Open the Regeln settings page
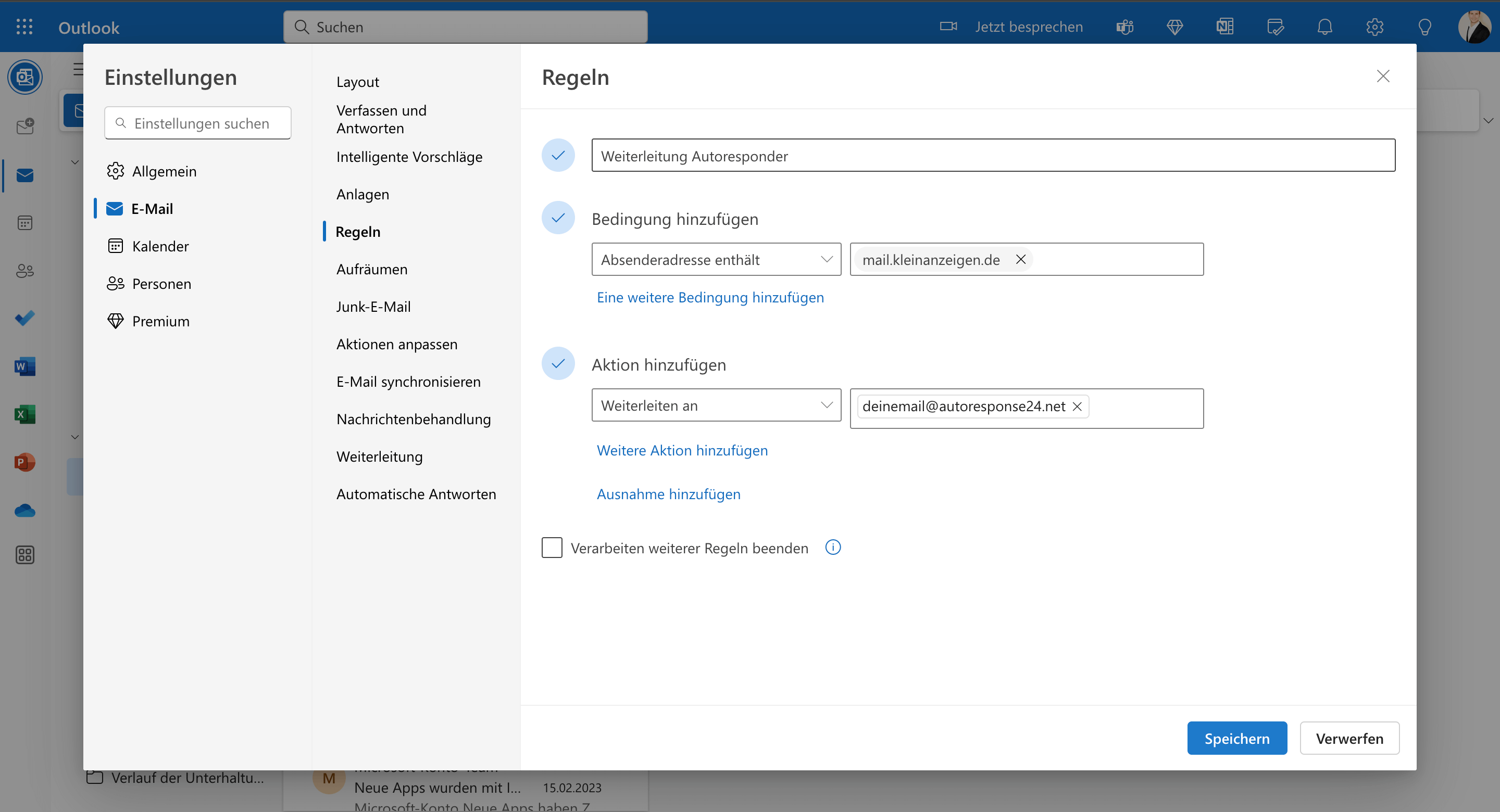This screenshot has height=812, width=1500. [358, 232]
